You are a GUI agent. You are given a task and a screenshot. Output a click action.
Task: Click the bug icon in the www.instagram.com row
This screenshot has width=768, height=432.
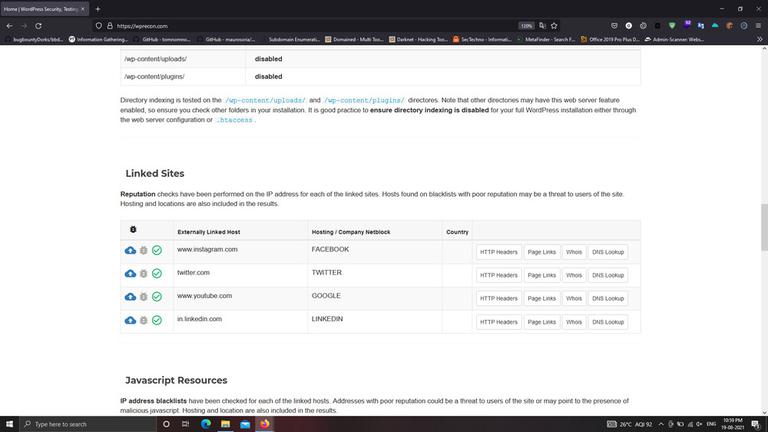(x=144, y=250)
